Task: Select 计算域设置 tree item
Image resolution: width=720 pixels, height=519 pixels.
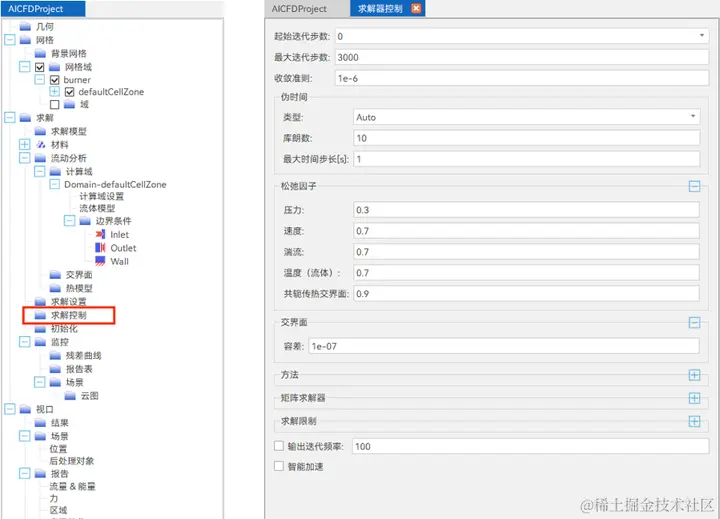Action: tap(101, 196)
